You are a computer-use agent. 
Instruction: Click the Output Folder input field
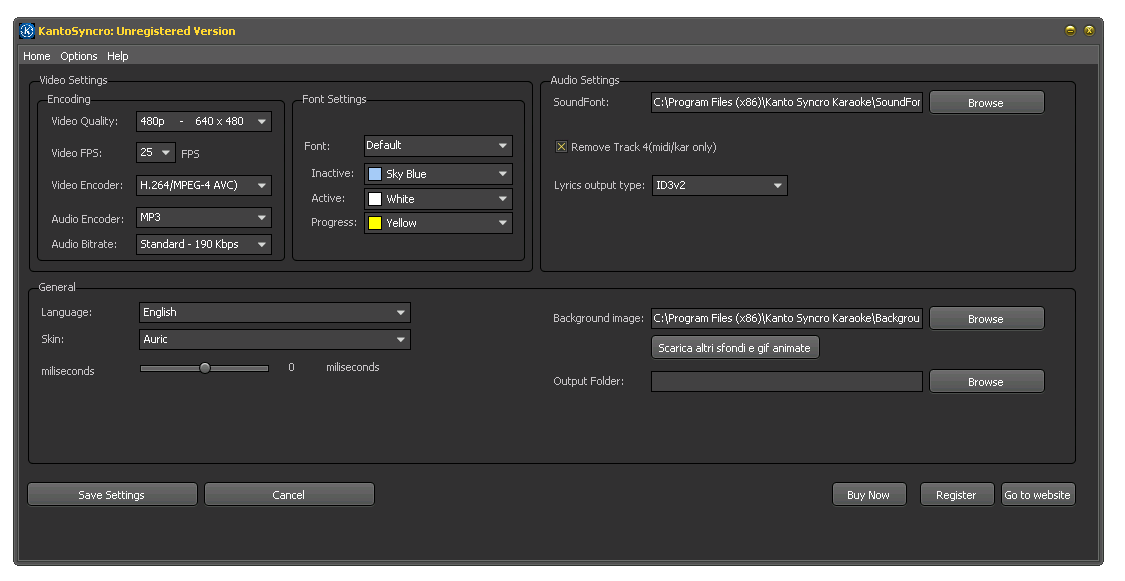787,382
